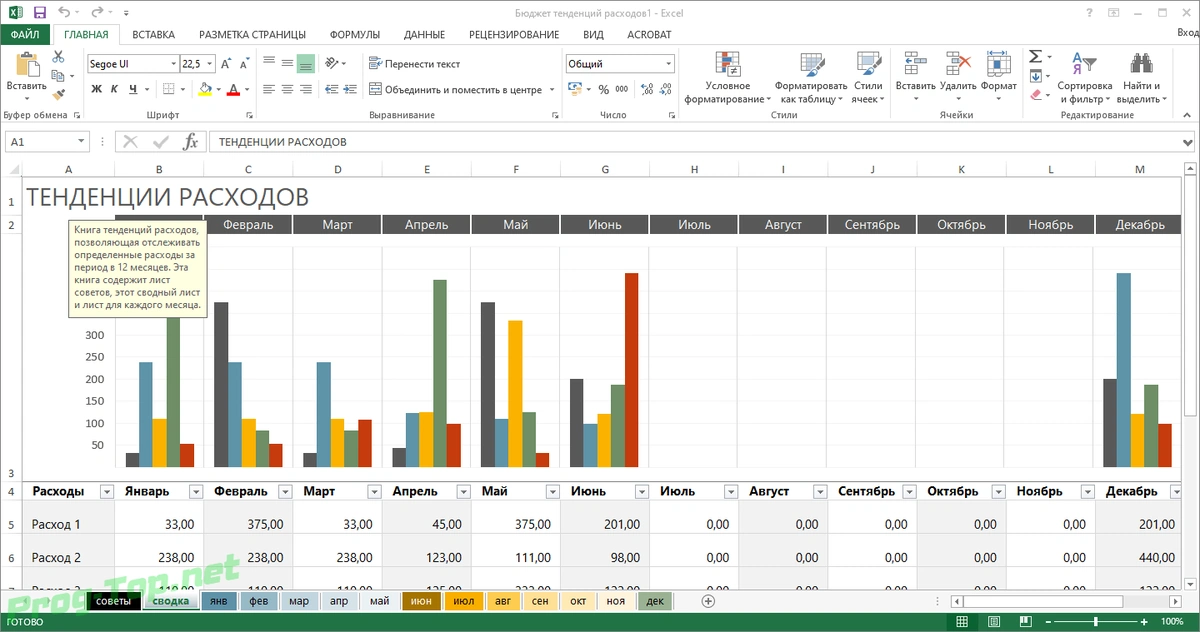Insert AutoSum with the sigma icon
The height and width of the screenshot is (632, 1200).
pos(1035,57)
